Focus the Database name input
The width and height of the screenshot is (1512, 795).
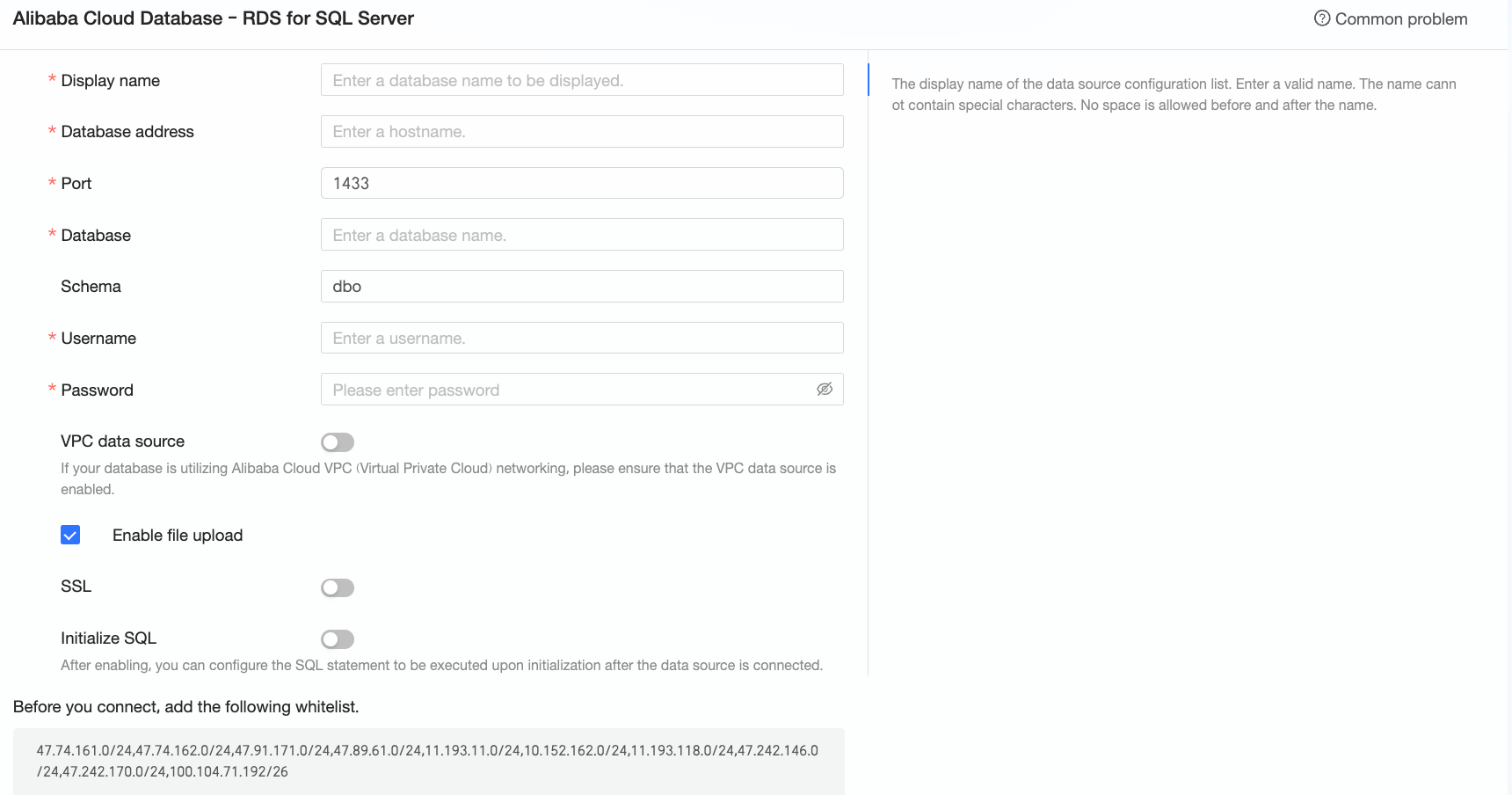click(x=582, y=235)
